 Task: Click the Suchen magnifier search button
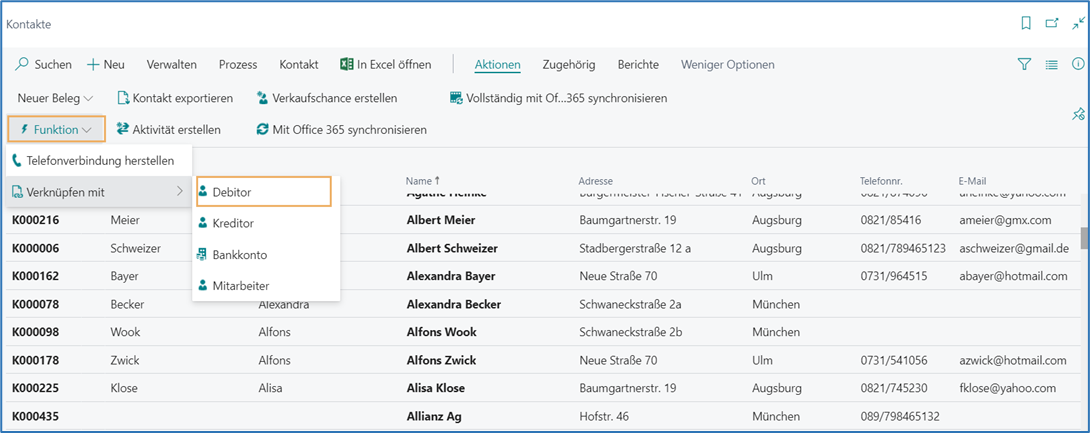tap(44, 64)
